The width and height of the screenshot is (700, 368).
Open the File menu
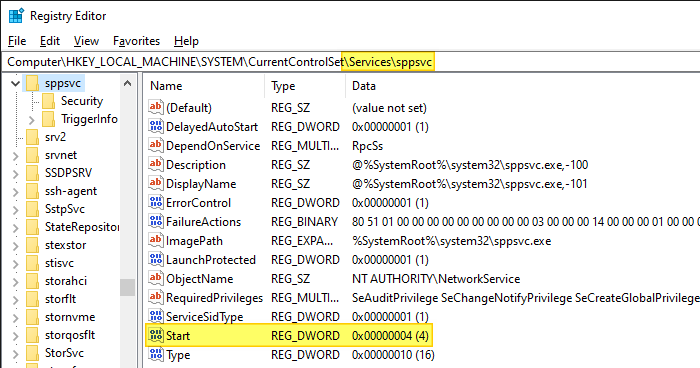[x=17, y=41]
